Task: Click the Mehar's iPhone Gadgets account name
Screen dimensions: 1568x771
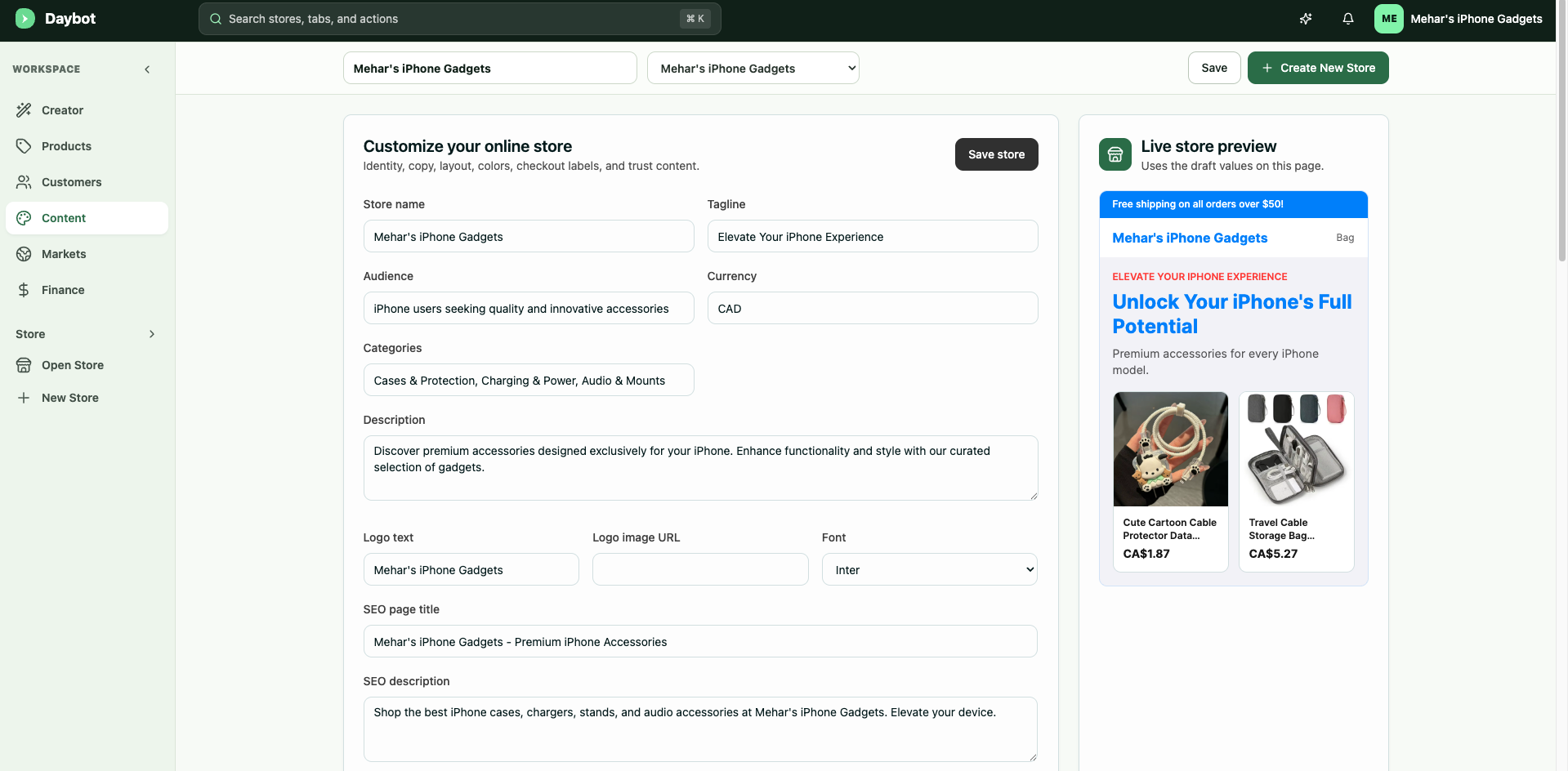Action: click(1476, 19)
